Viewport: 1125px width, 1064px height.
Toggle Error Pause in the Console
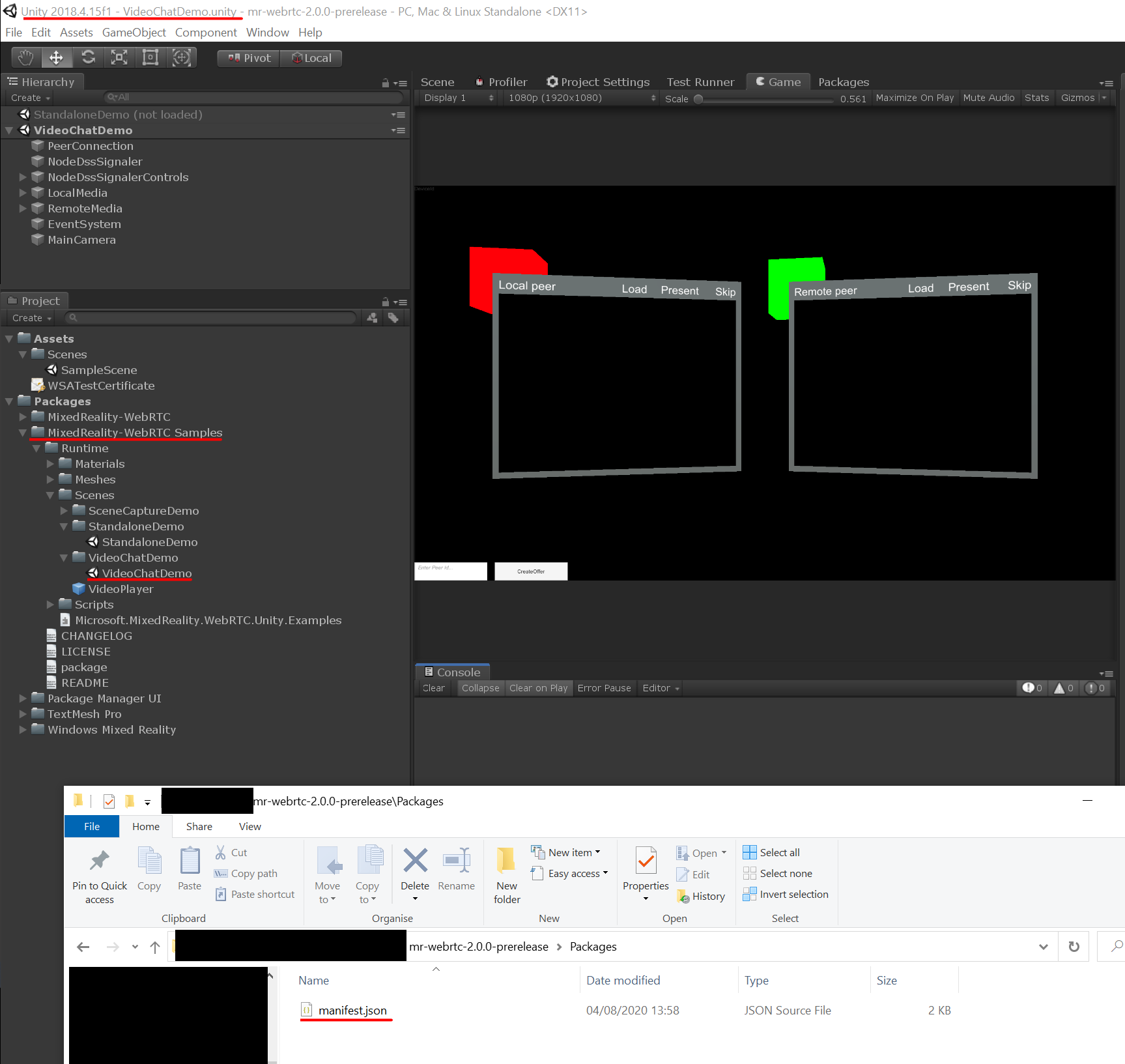coord(603,687)
